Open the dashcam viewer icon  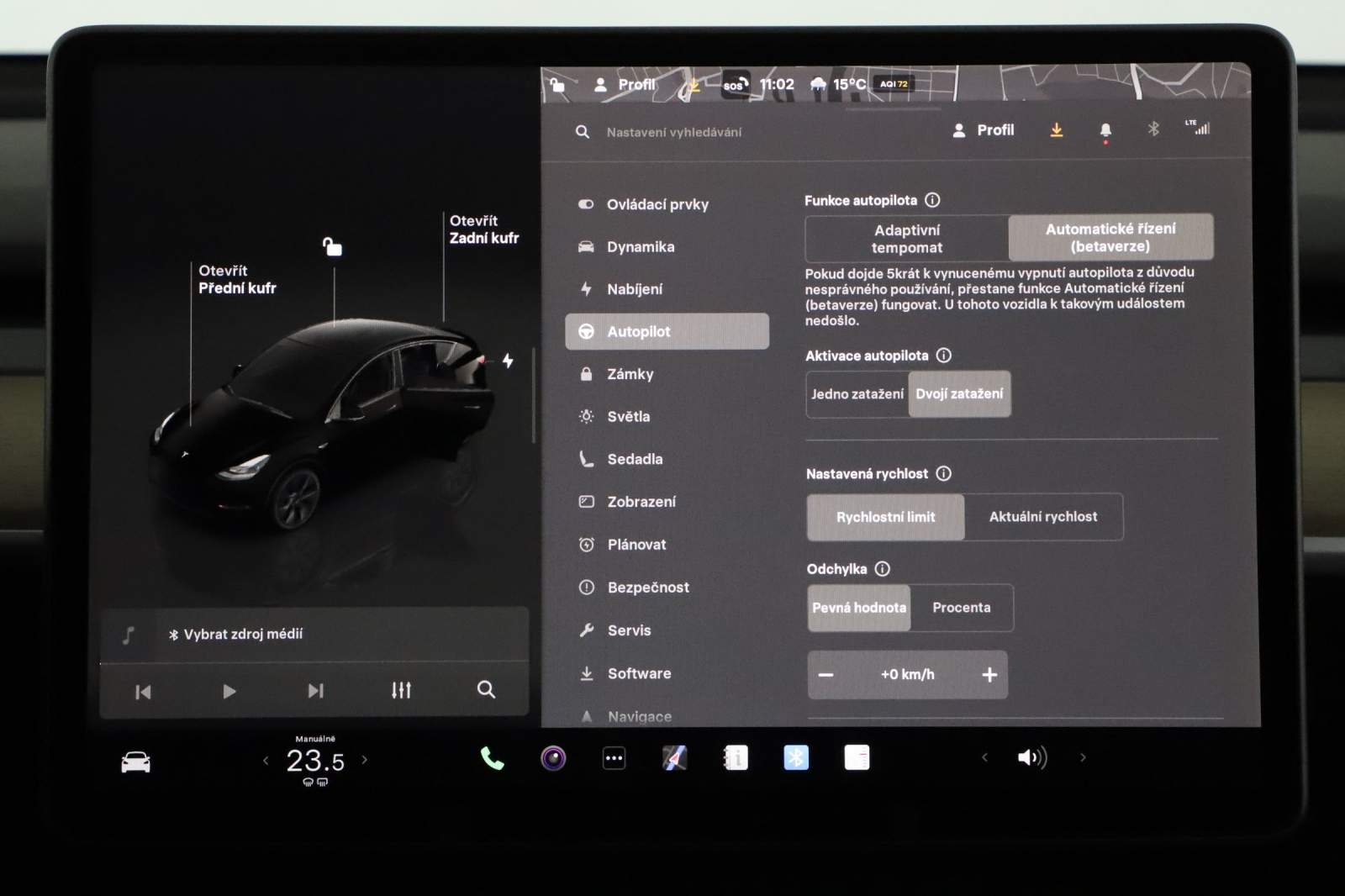pyautogui.click(x=552, y=758)
